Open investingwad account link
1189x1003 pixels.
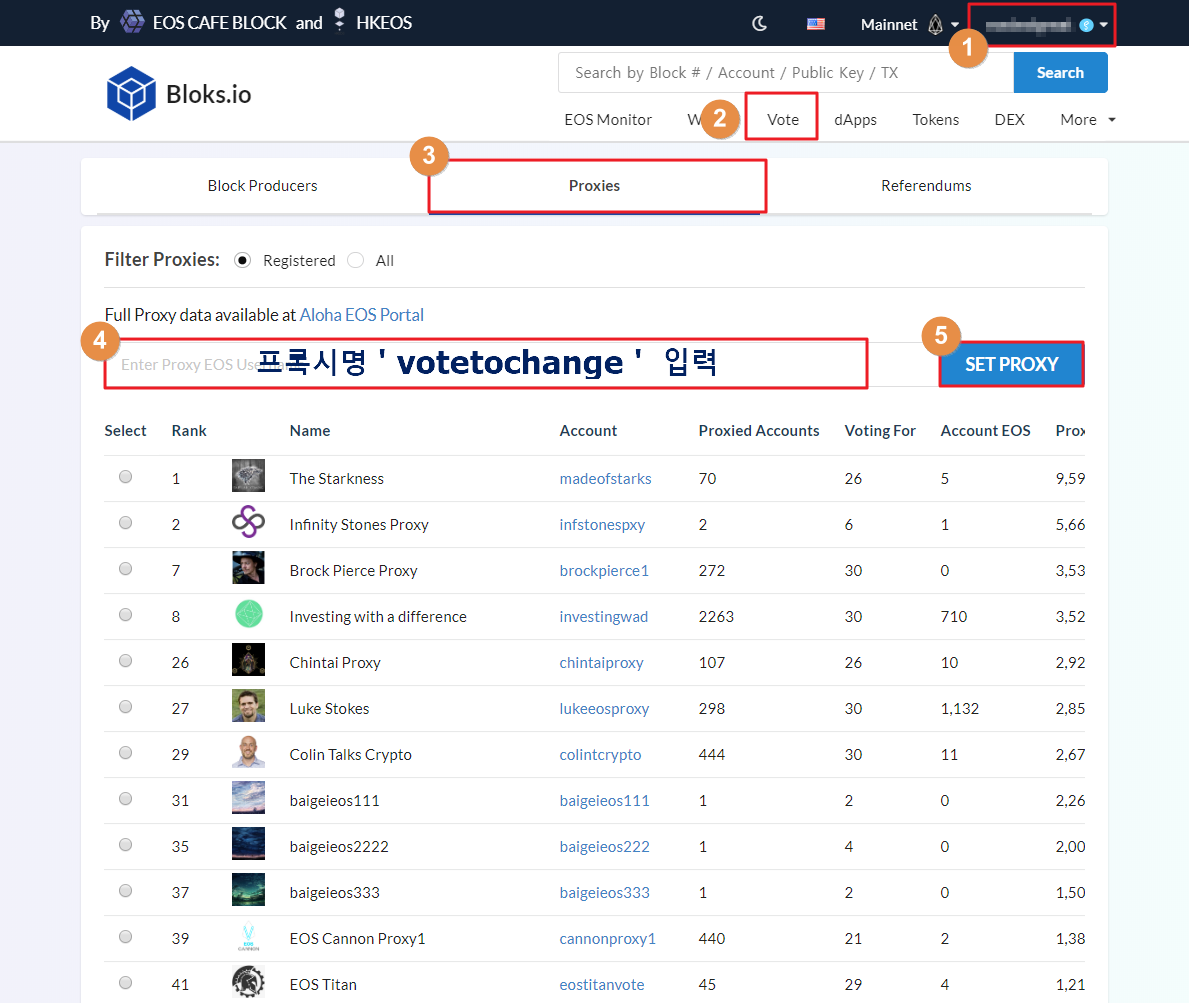604,616
